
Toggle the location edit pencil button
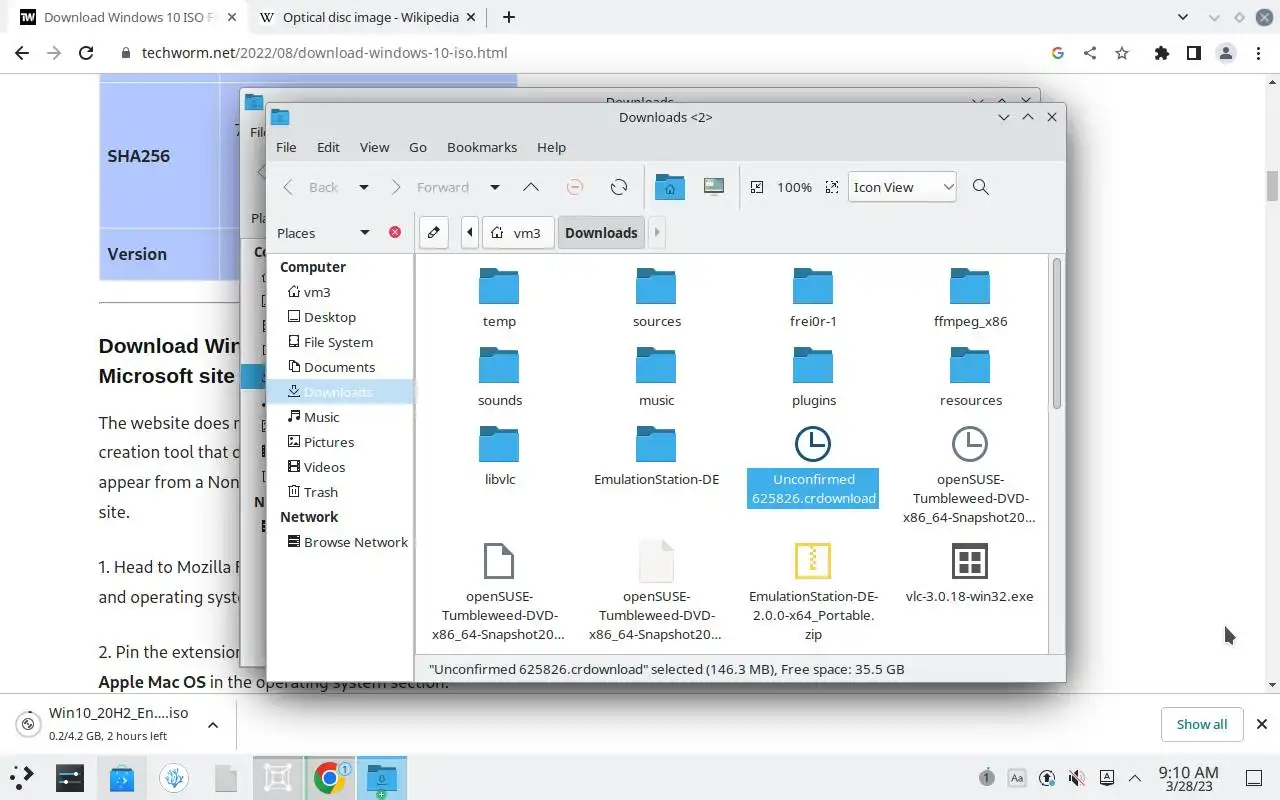coord(433,233)
